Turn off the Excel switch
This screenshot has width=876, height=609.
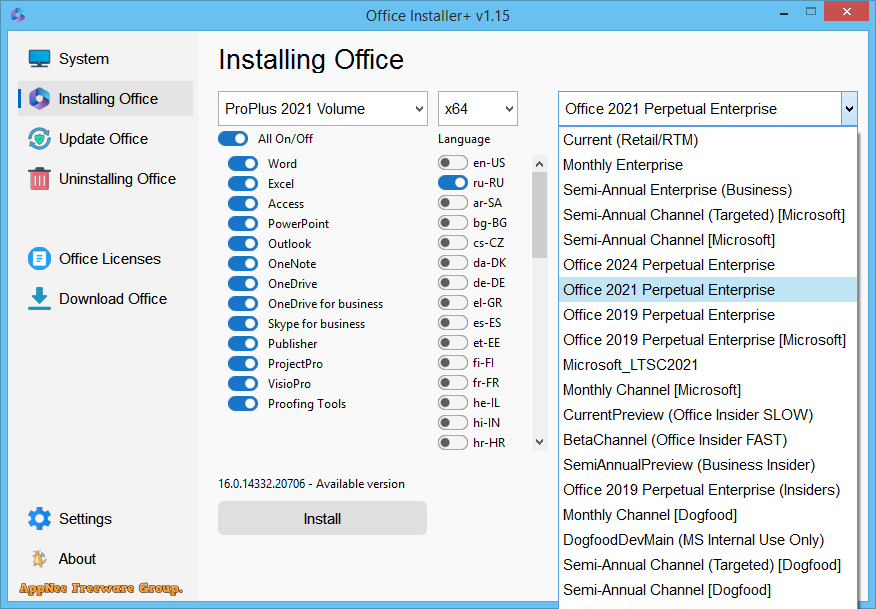tap(243, 184)
